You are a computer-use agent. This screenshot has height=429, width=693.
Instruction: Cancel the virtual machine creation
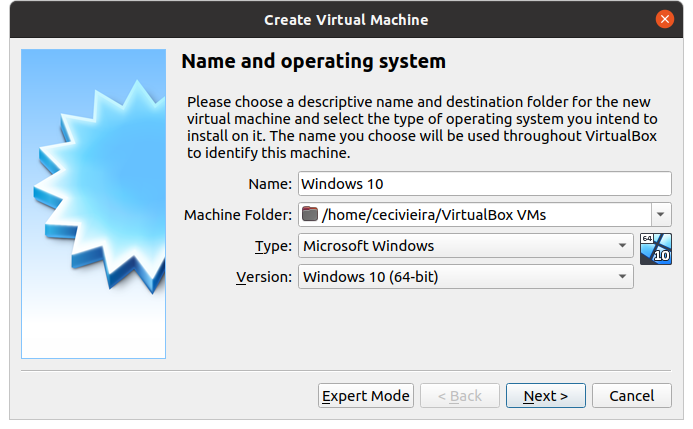632,395
